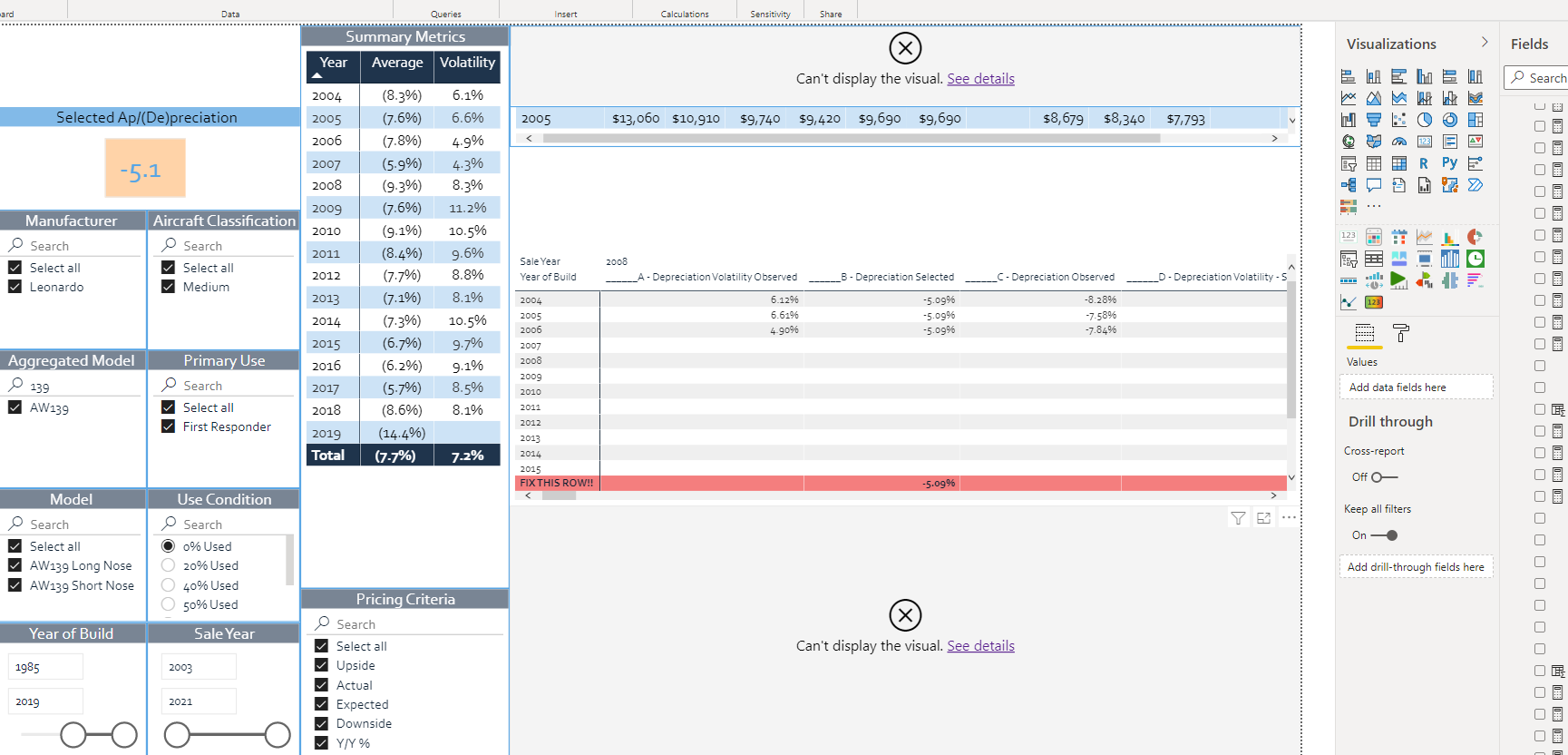Add a donut chart visual
Screen dimensions: 1568x755
(x=1450, y=120)
